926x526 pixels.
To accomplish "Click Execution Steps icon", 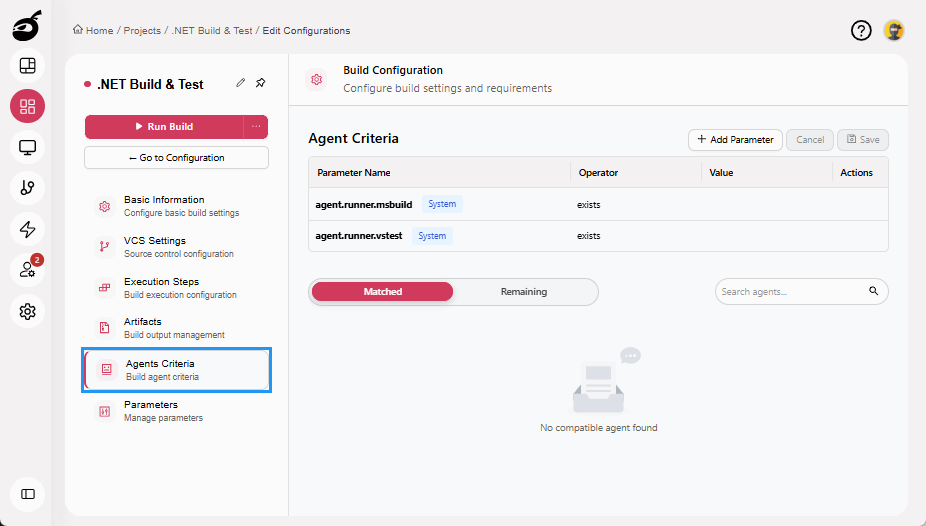I will pyautogui.click(x=105, y=287).
